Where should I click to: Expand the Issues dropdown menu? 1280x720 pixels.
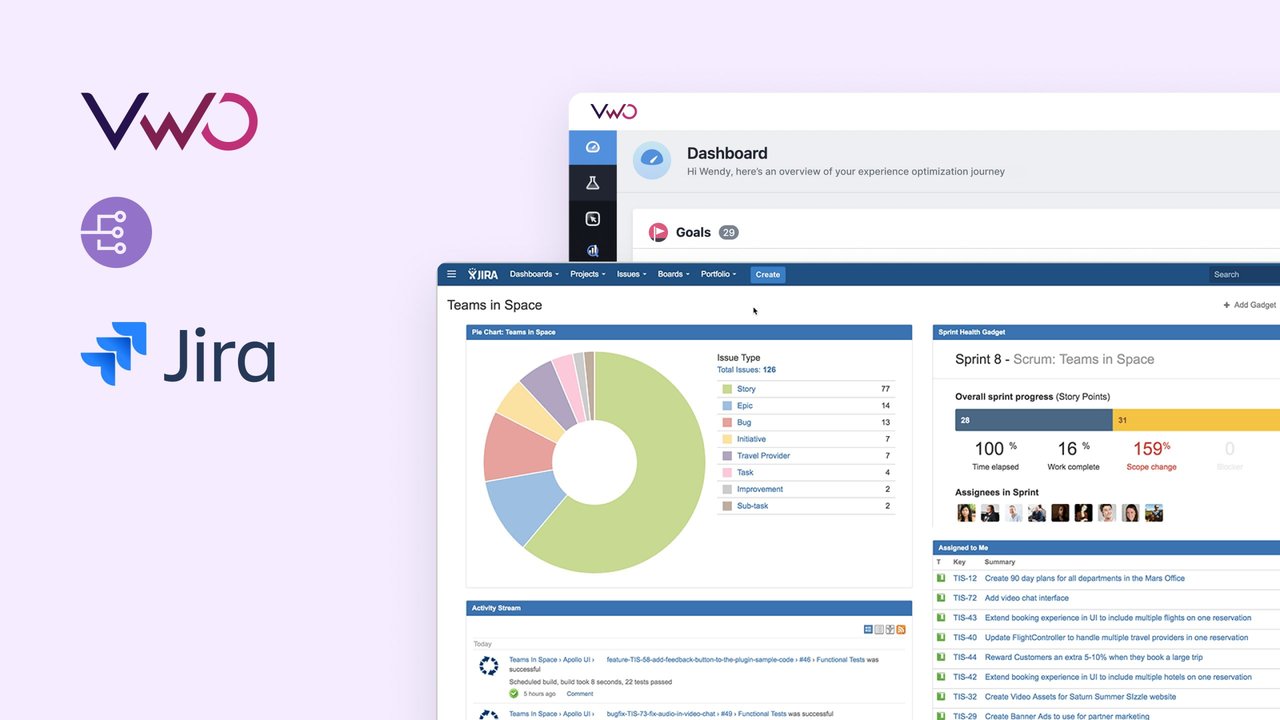(631, 274)
